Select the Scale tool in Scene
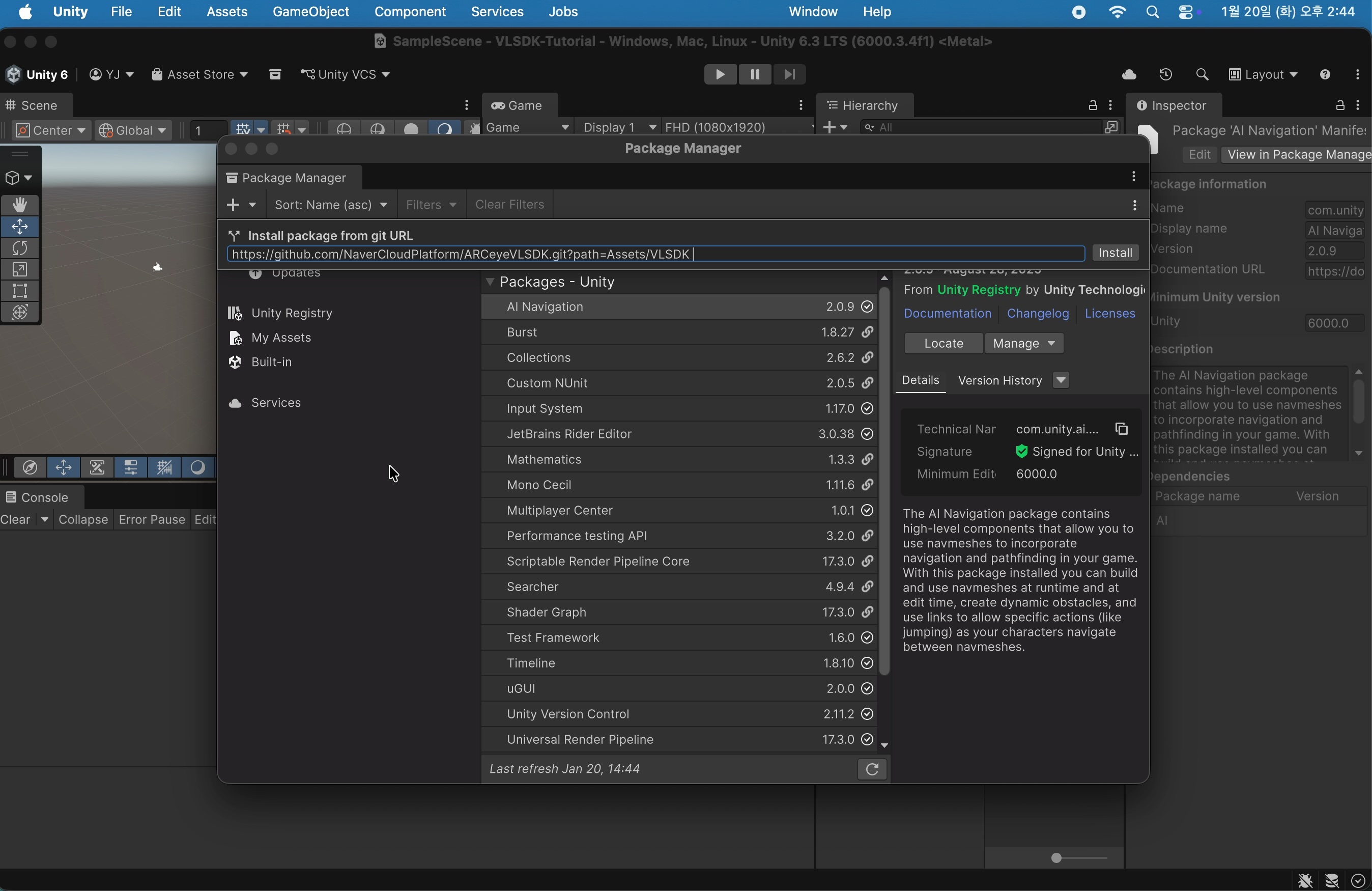Screen dimensions: 1372x891 (x=20, y=269)
